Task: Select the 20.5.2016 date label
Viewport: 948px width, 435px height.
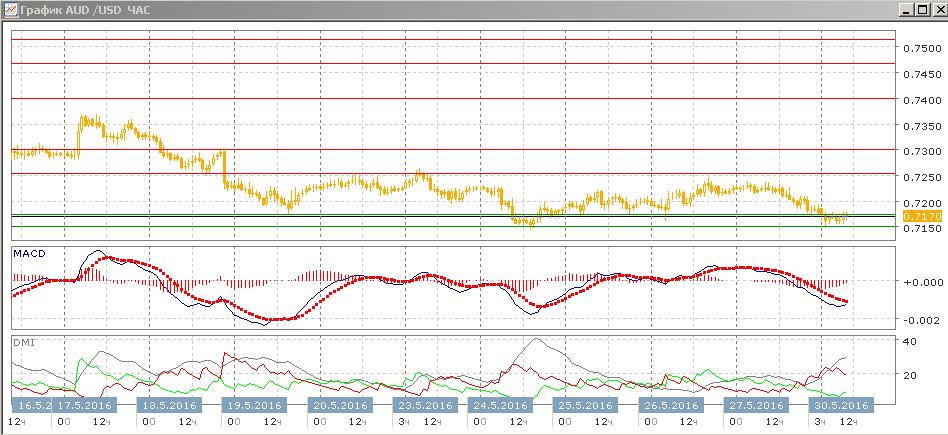Action: [339, 405]
